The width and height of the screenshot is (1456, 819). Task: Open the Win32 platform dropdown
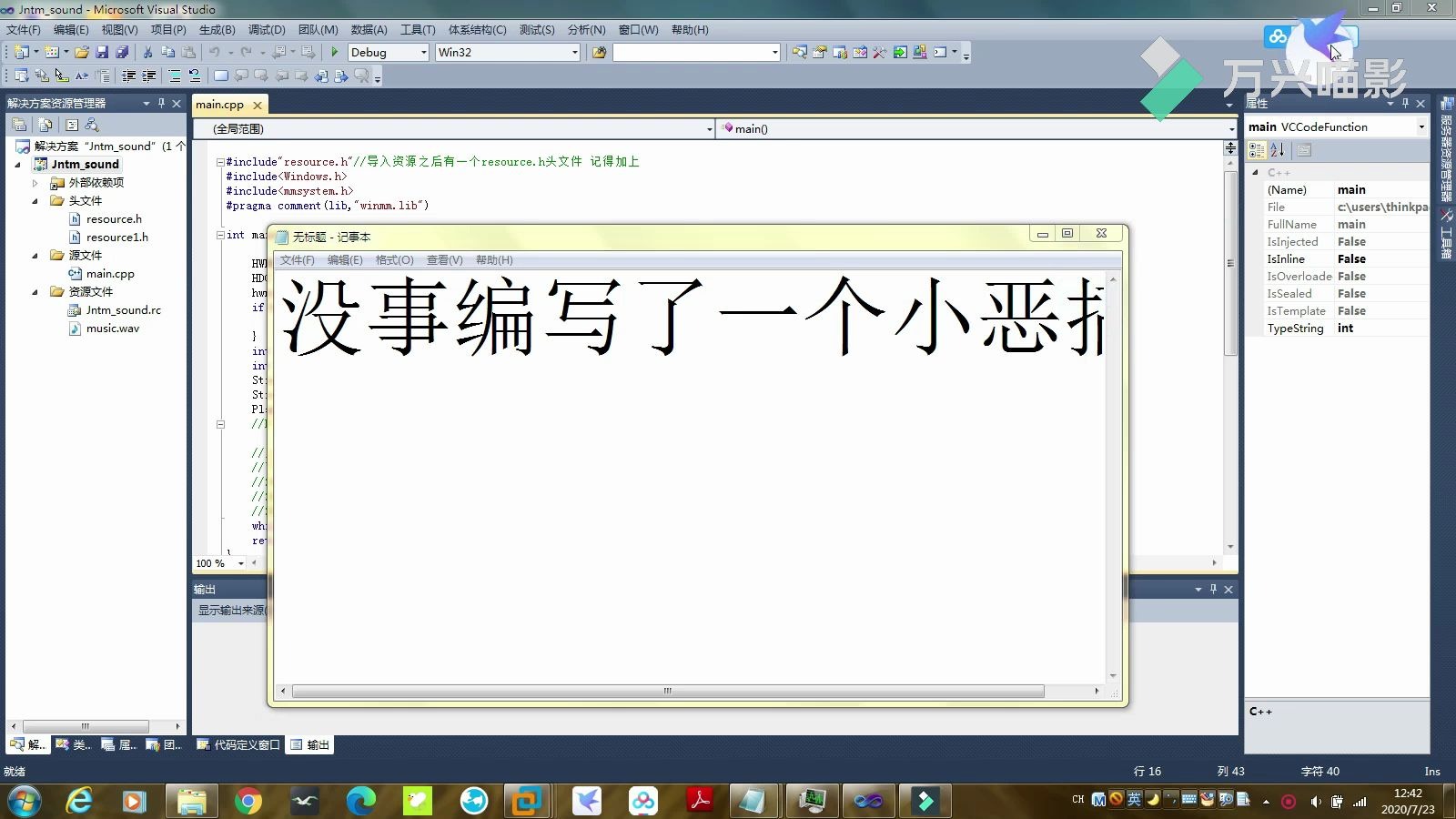[x=575, y=52]
